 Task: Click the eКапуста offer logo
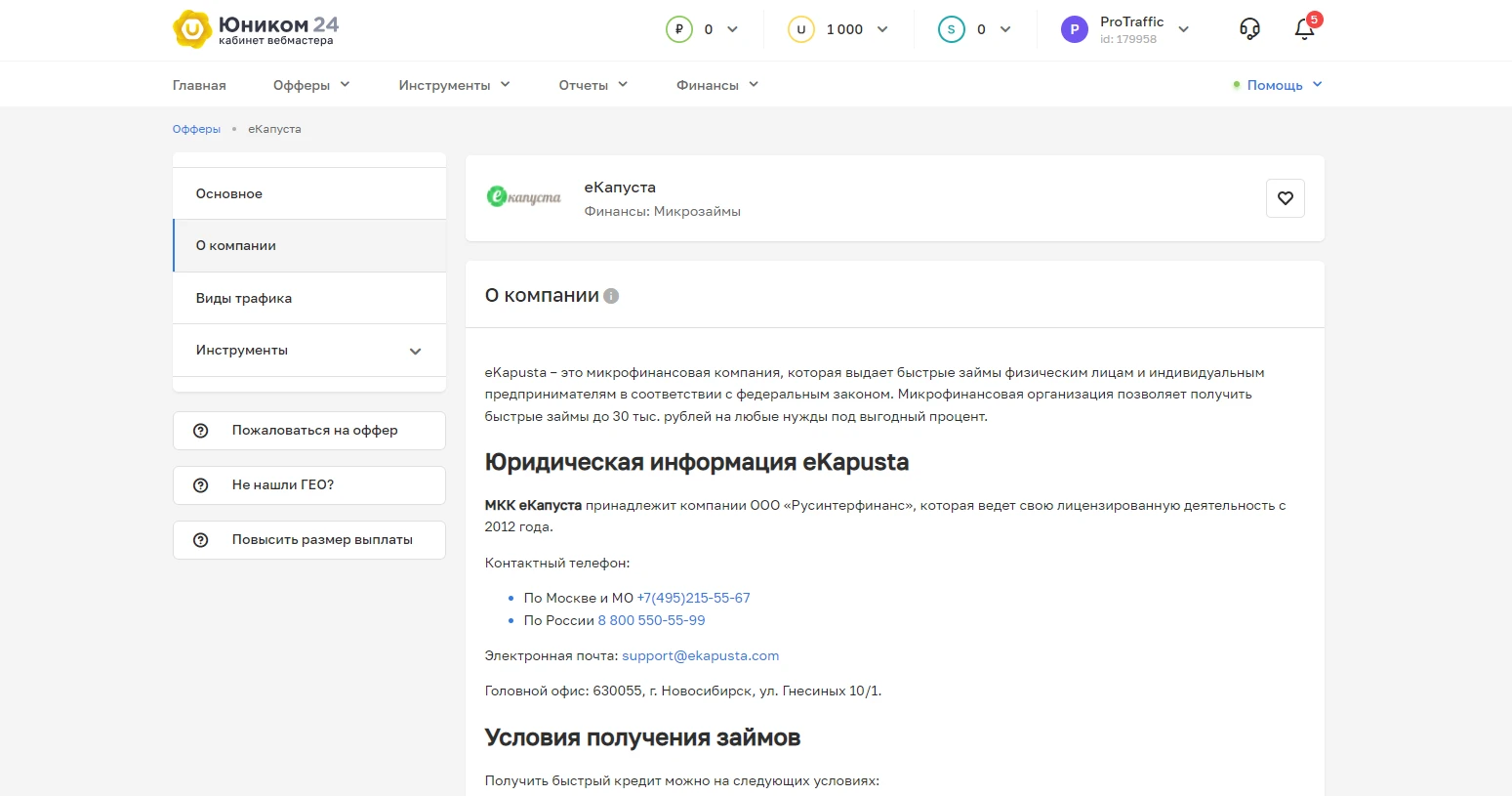[524, 197]
